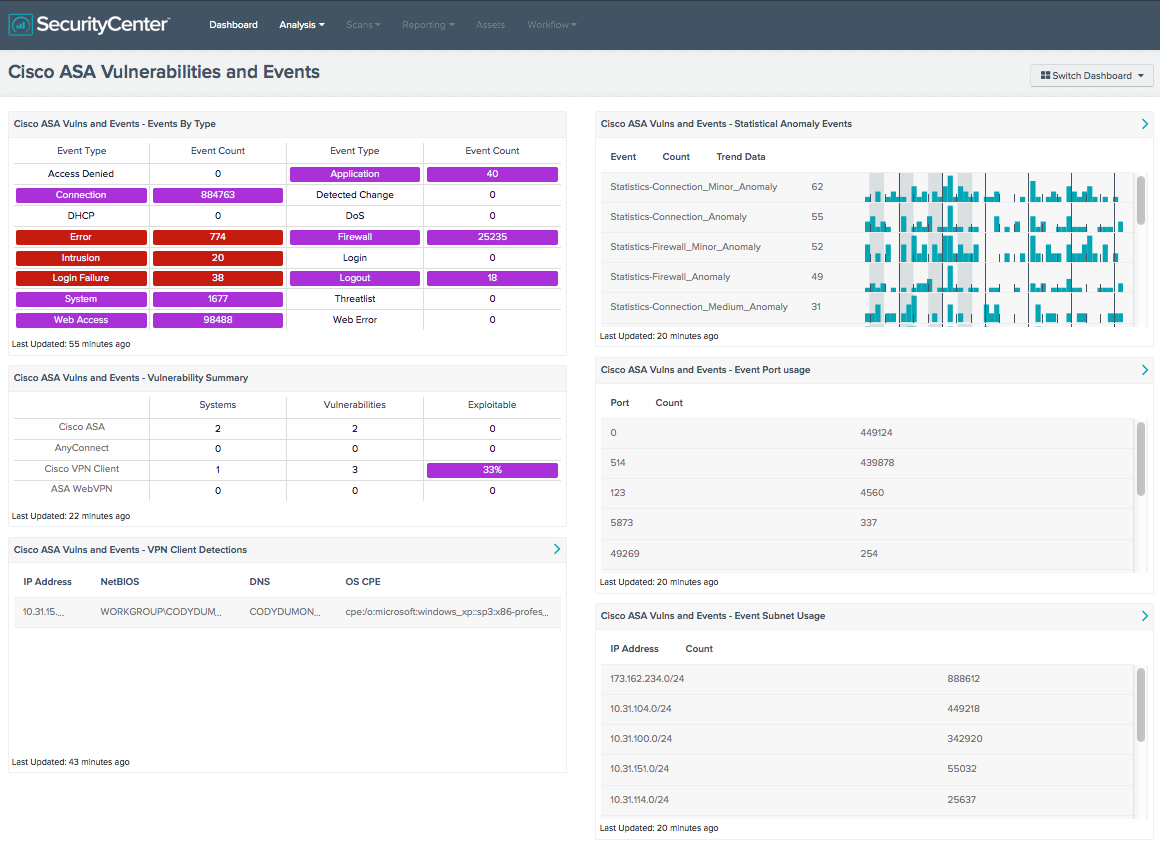The image size is (1160, 843).
Task: Click port 5873 row
Action: [867, 523]
